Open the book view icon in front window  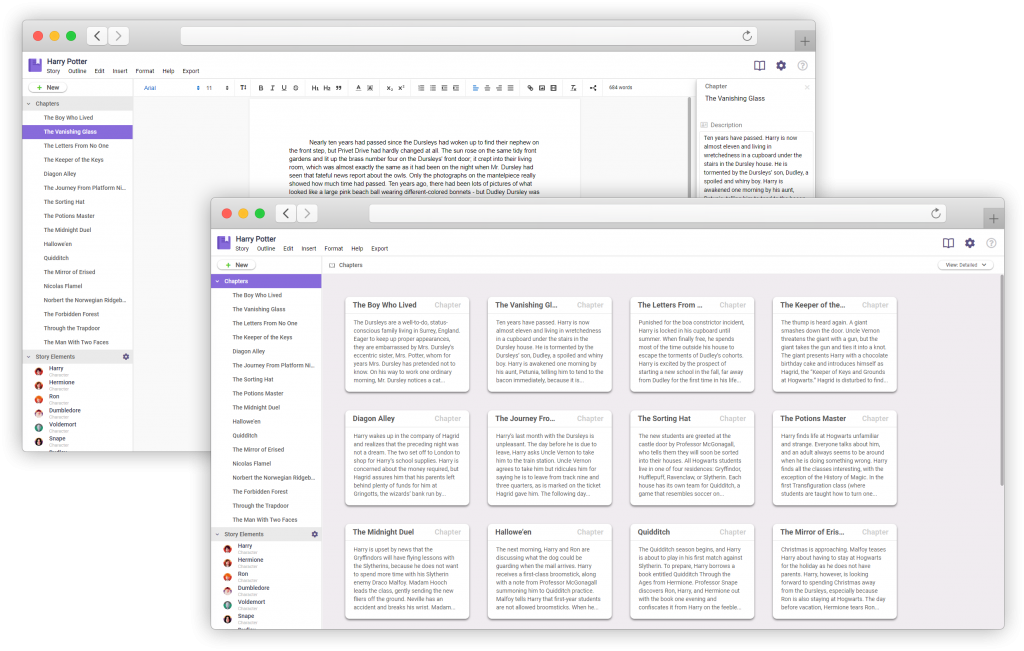point(948,243)
